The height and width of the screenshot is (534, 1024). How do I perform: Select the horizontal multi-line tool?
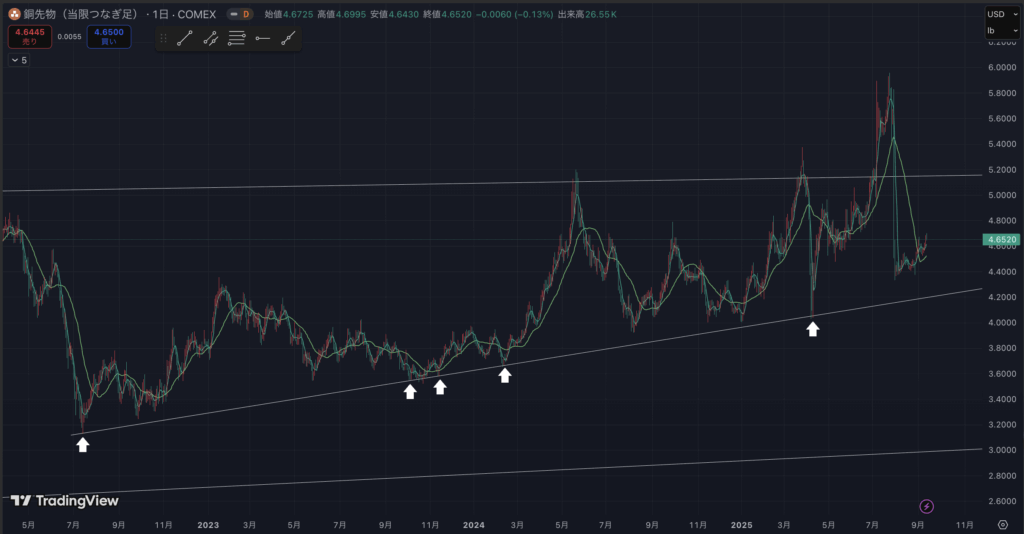coord(237,39)
